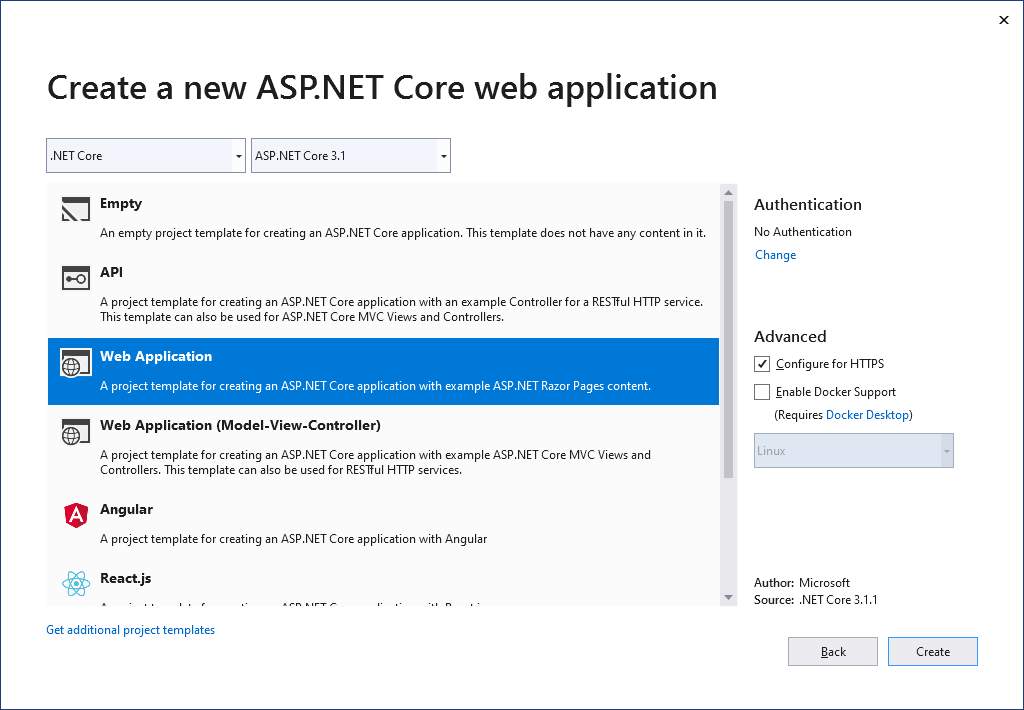The width and height of the screenshot is (1024, 710).
Task: Click the MVC Views and Controllers description
Action: [x=376, y=462]
